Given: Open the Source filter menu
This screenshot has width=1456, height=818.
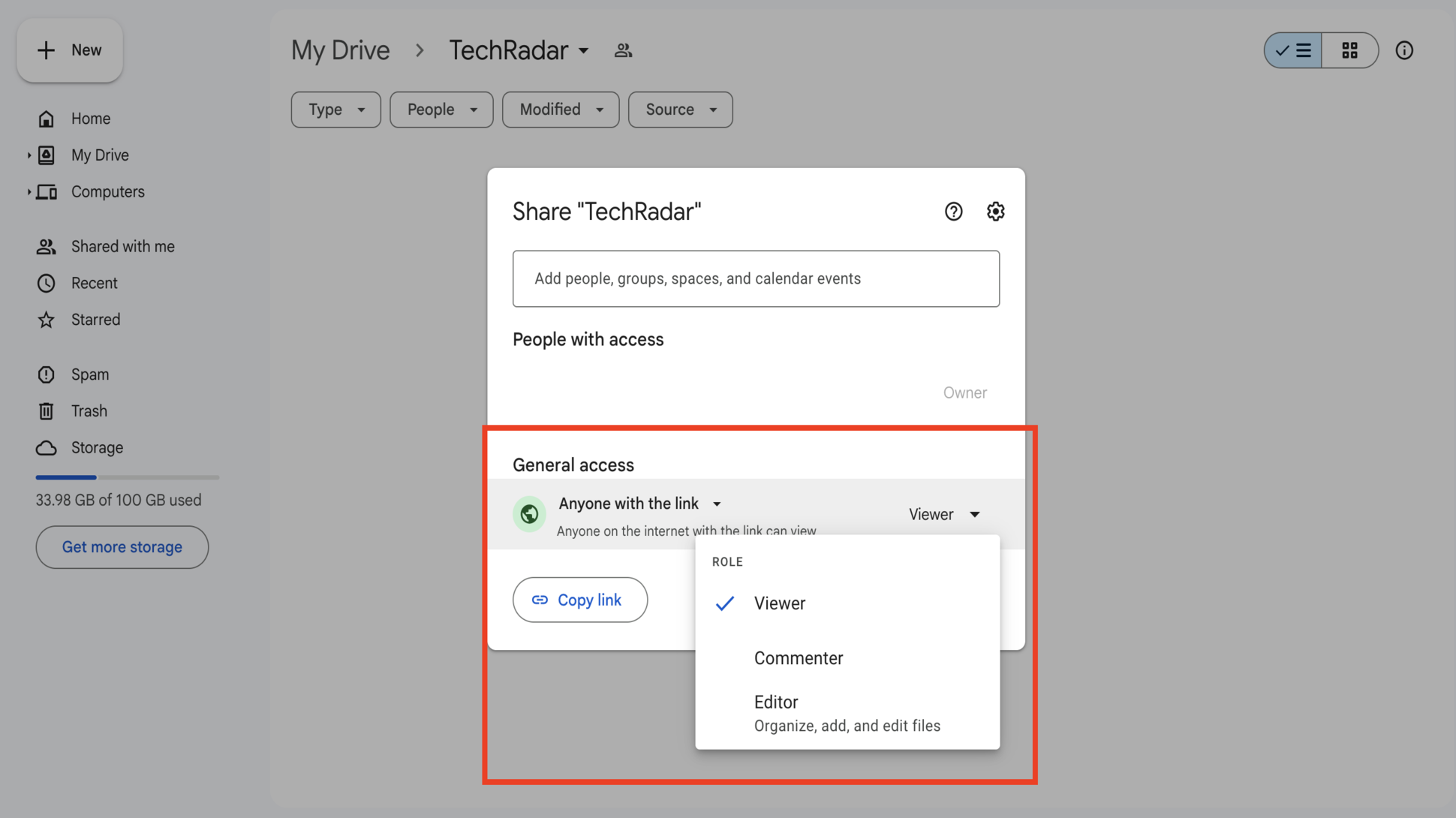Looking at the screenshot, I should (x=679, y=110).
